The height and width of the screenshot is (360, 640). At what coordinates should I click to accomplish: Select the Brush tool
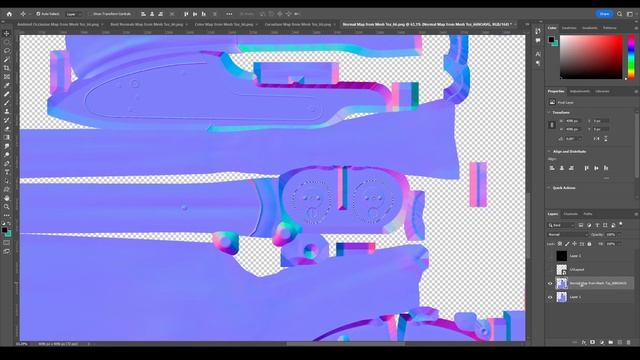[x=7, y=102]
